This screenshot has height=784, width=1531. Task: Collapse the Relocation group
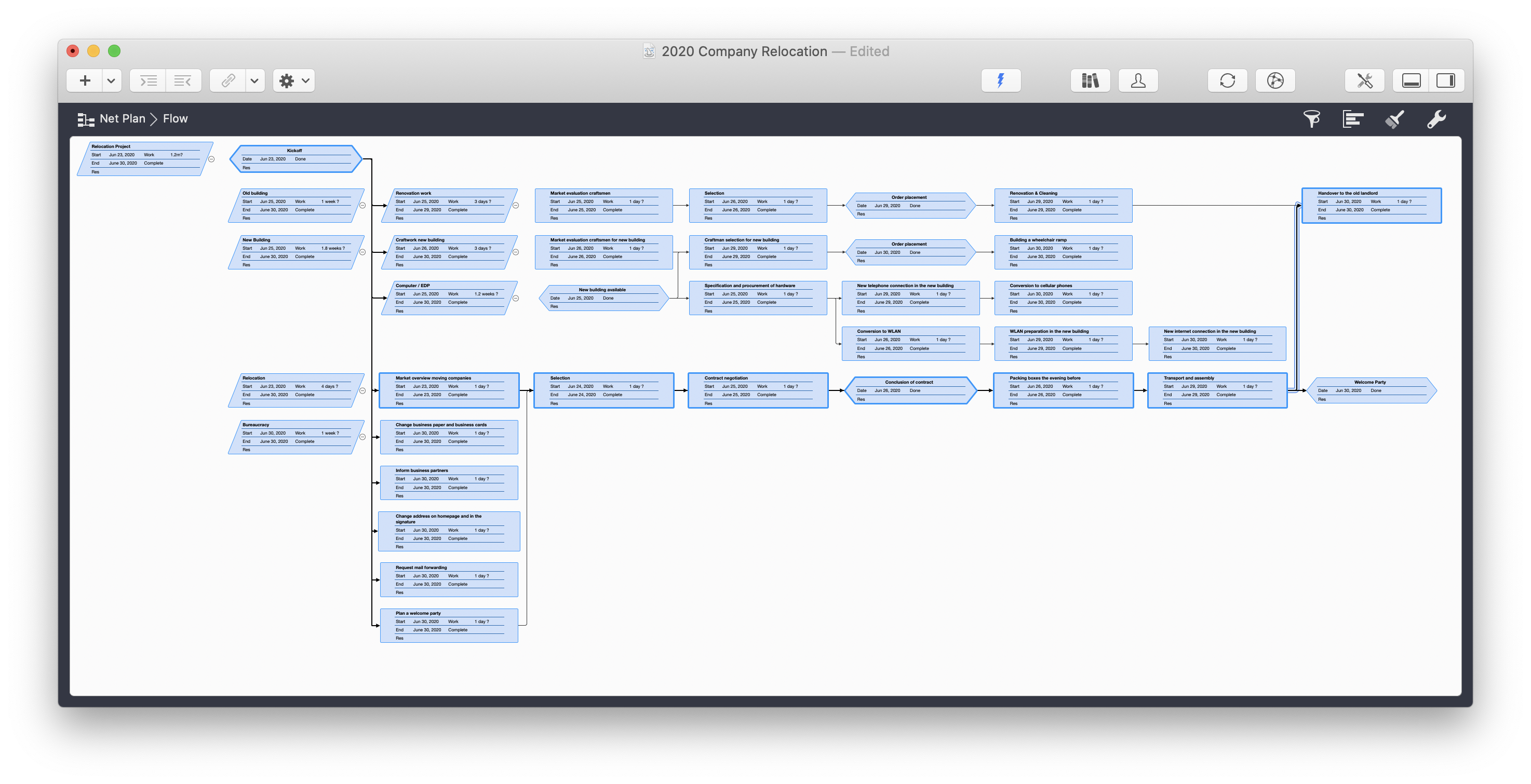(x=362, y=390)
